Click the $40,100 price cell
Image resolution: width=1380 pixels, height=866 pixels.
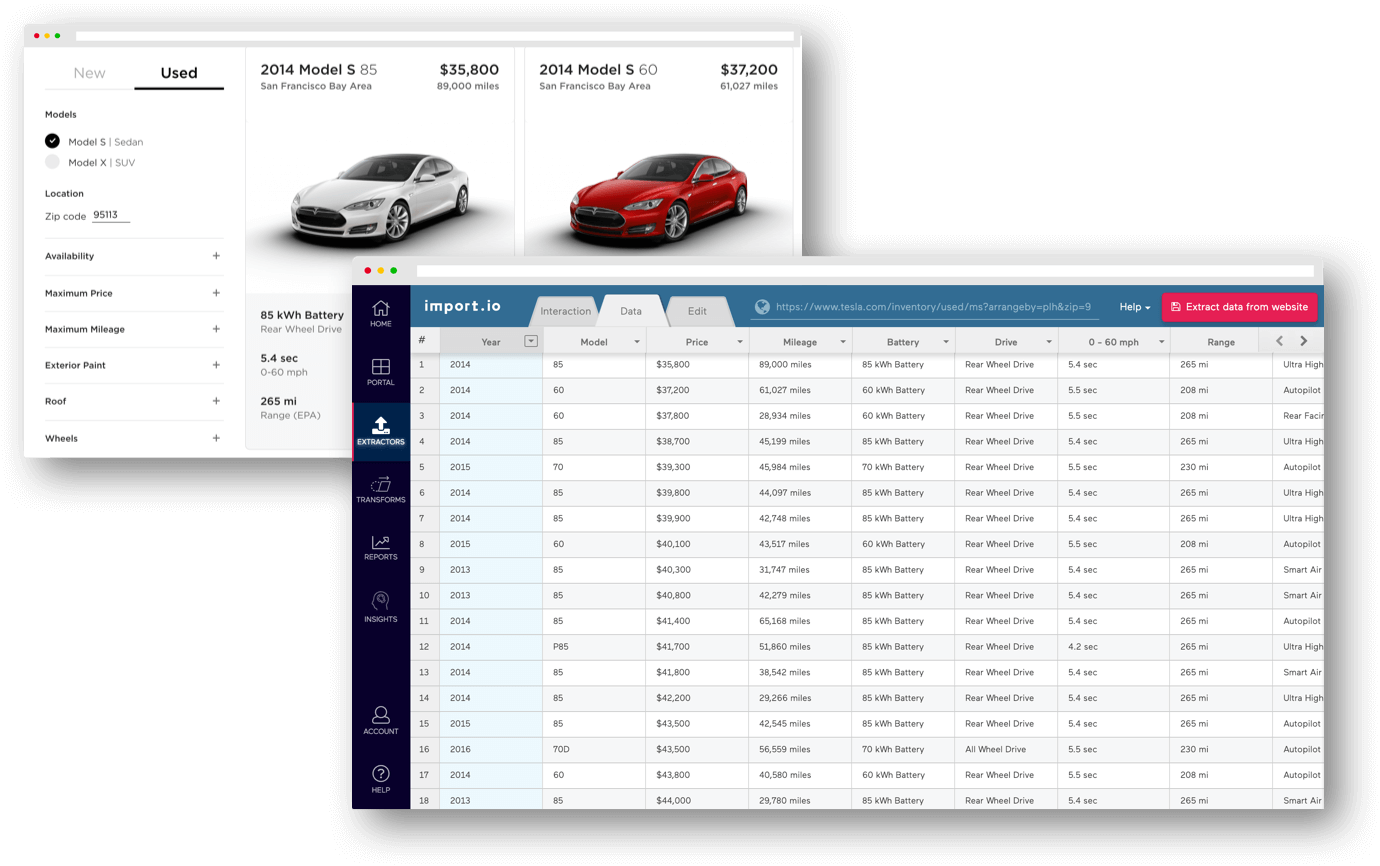[697, 544]
